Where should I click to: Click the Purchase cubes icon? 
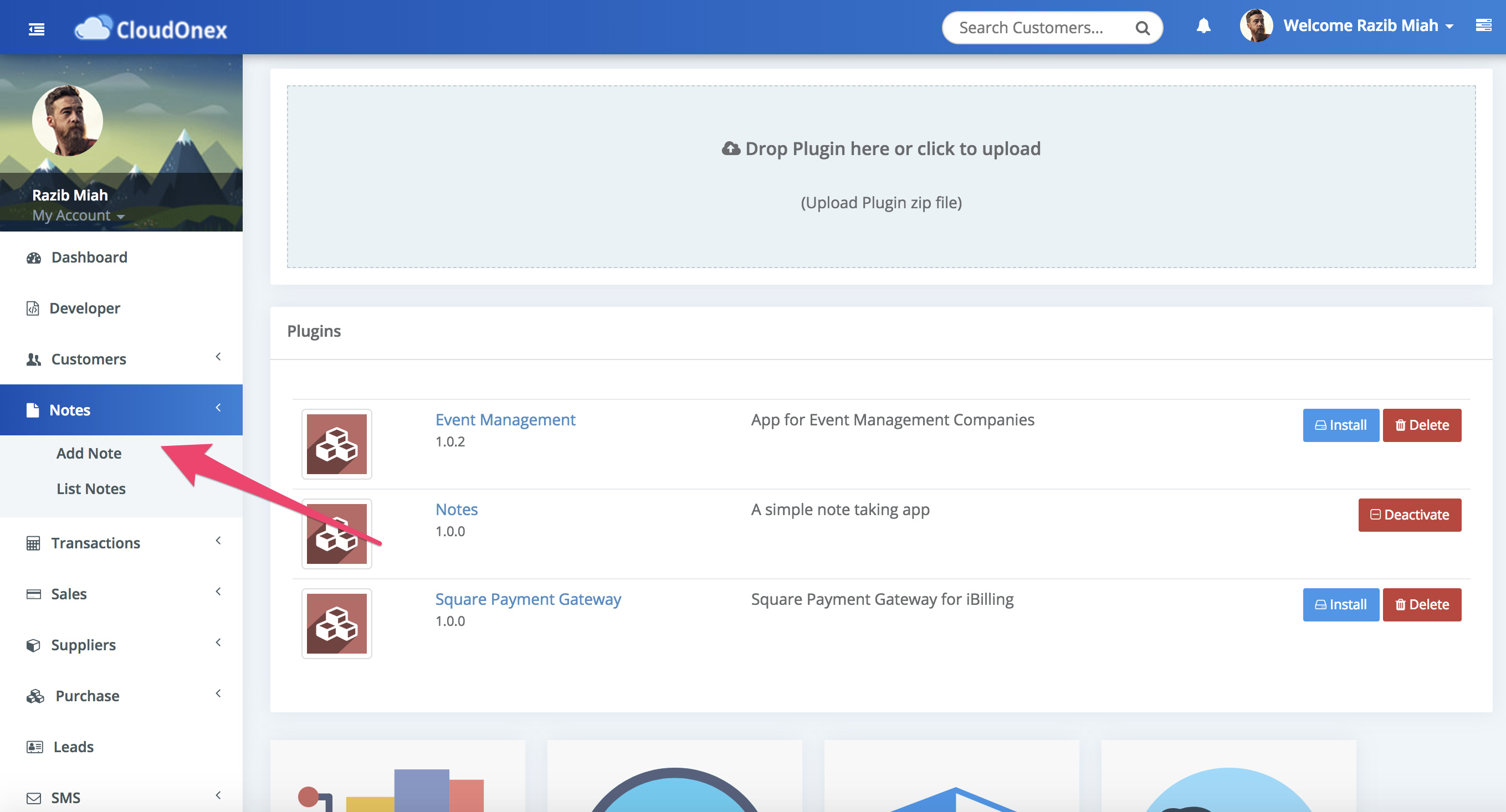click(x=35, y=696)
